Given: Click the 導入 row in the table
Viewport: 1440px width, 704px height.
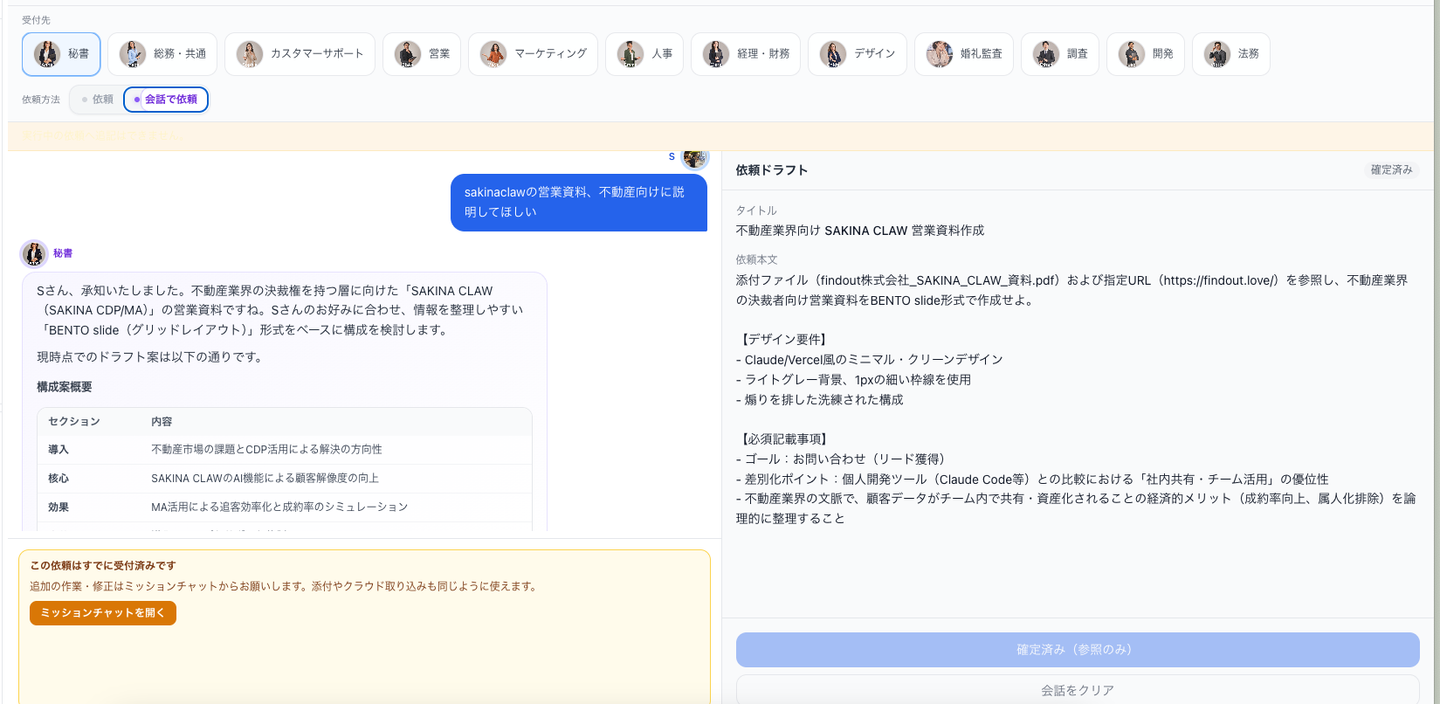Looking at the screenshot, I should click(x=285, y=450).
